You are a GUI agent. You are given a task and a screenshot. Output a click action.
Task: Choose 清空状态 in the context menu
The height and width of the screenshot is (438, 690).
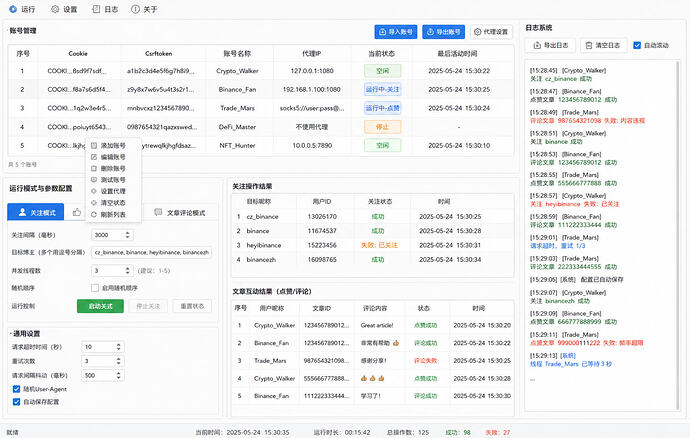pos(113,202)
